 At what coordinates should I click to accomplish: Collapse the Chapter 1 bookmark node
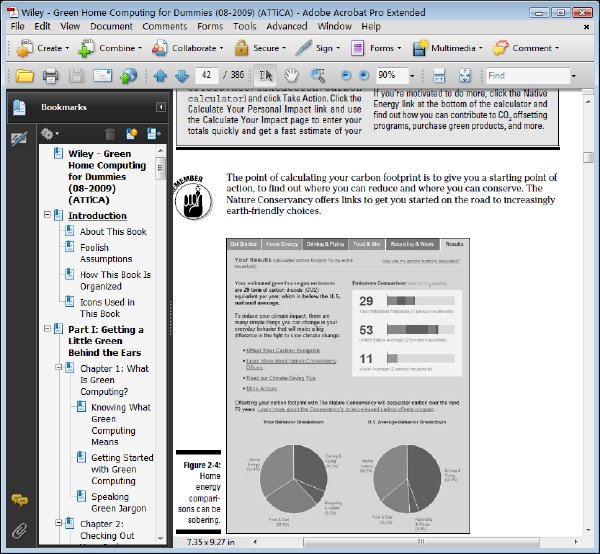[x=59, y=367]
